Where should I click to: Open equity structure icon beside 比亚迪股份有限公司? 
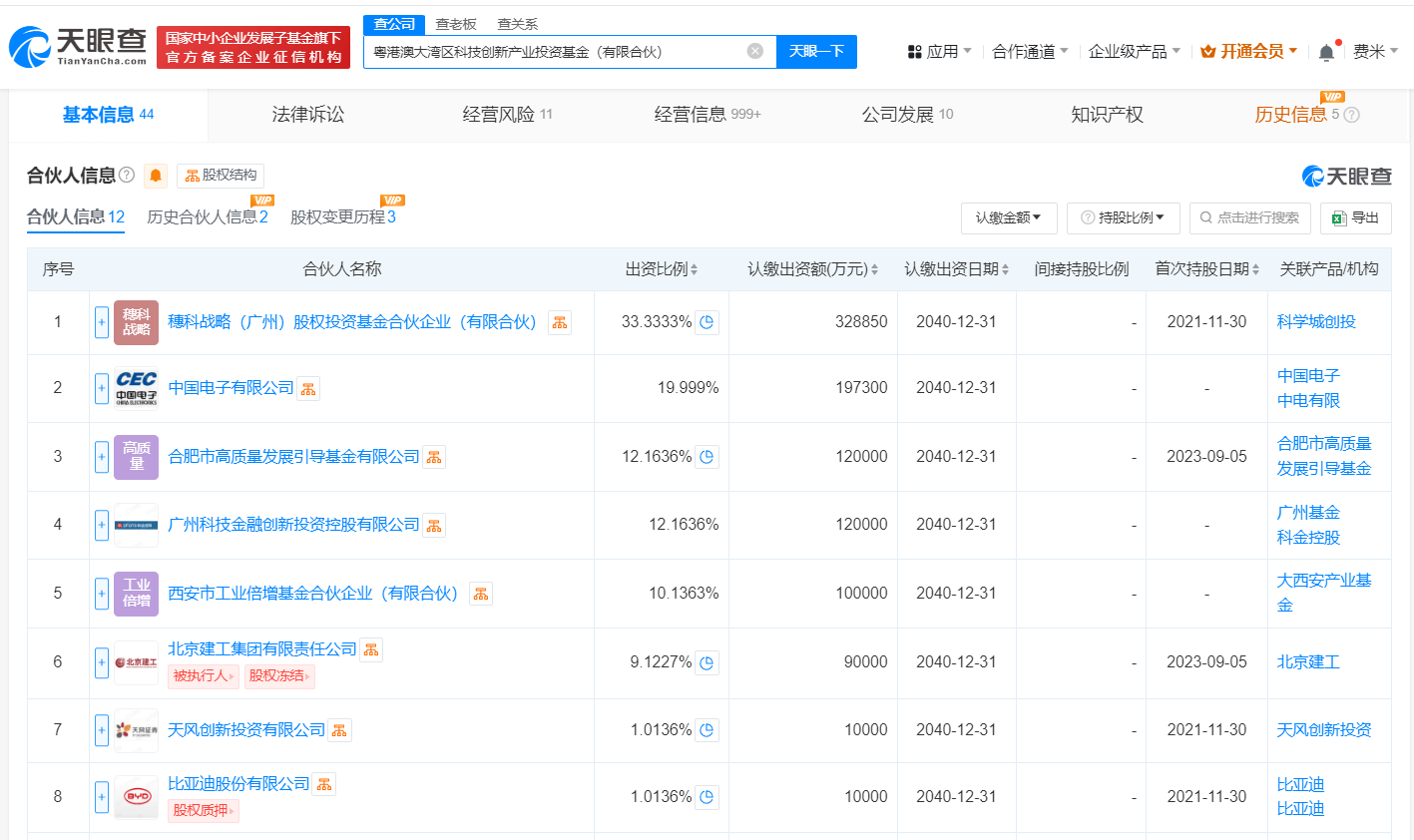324,785
